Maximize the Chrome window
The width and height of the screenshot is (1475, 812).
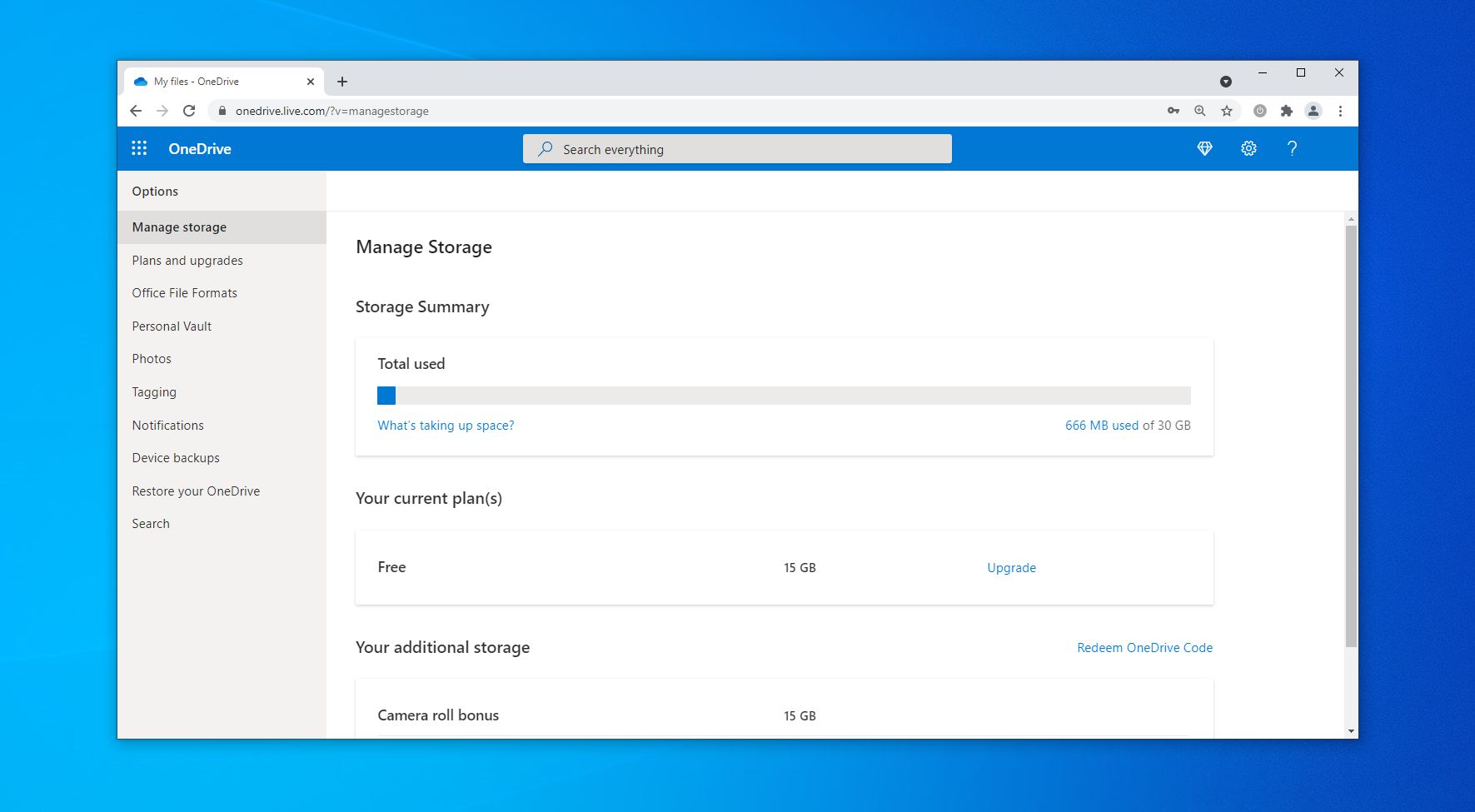point(1301,72)
